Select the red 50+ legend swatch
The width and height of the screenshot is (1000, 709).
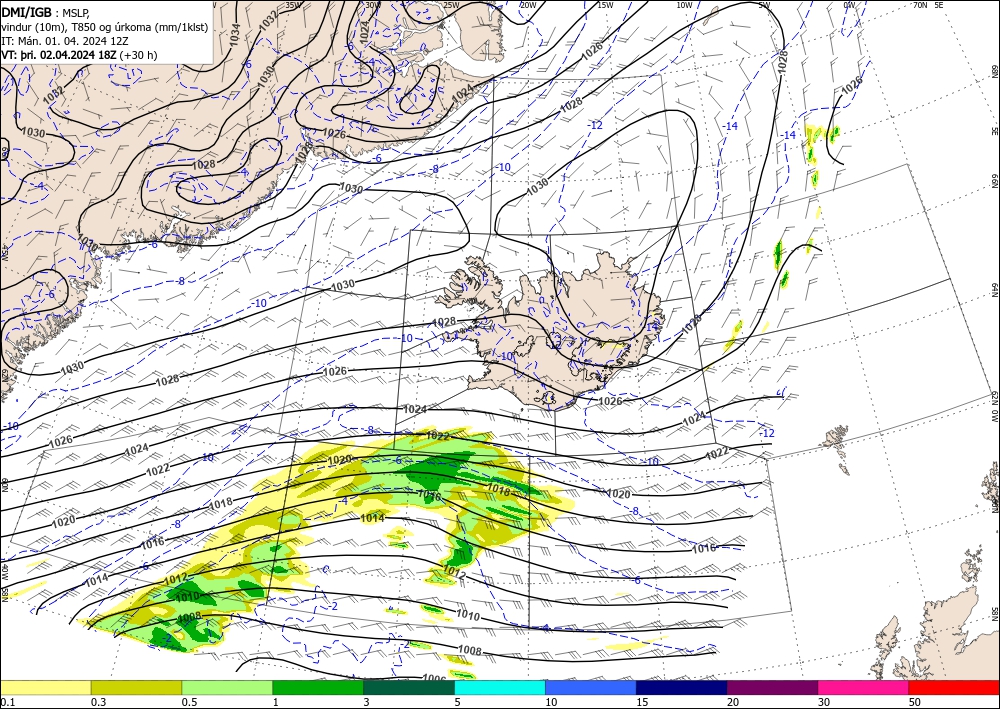coord(954,687)
